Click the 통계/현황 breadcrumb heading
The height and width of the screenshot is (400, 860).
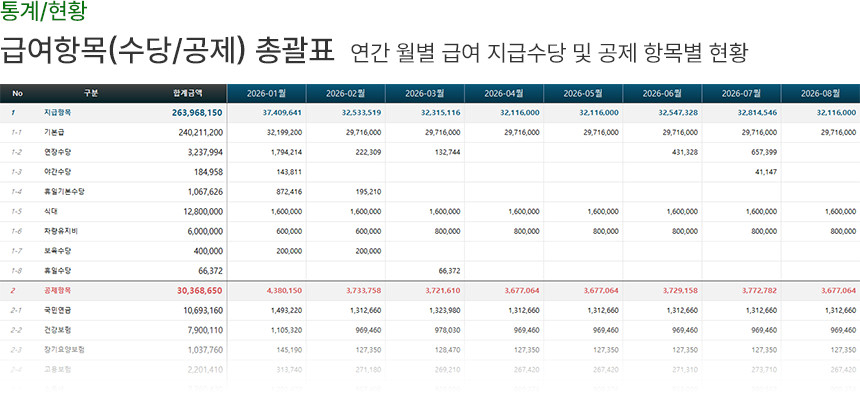pyautogui.click(x=43, y=13)
